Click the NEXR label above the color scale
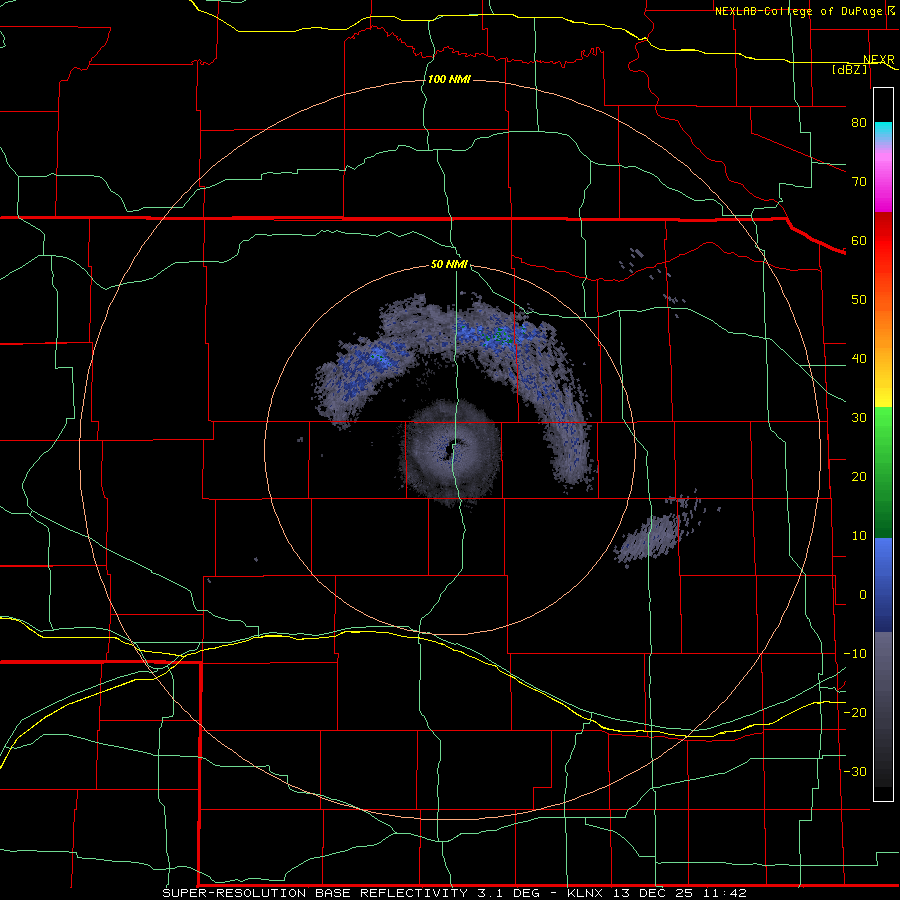Screen dimensions: 900x900 tap(879, 60)
